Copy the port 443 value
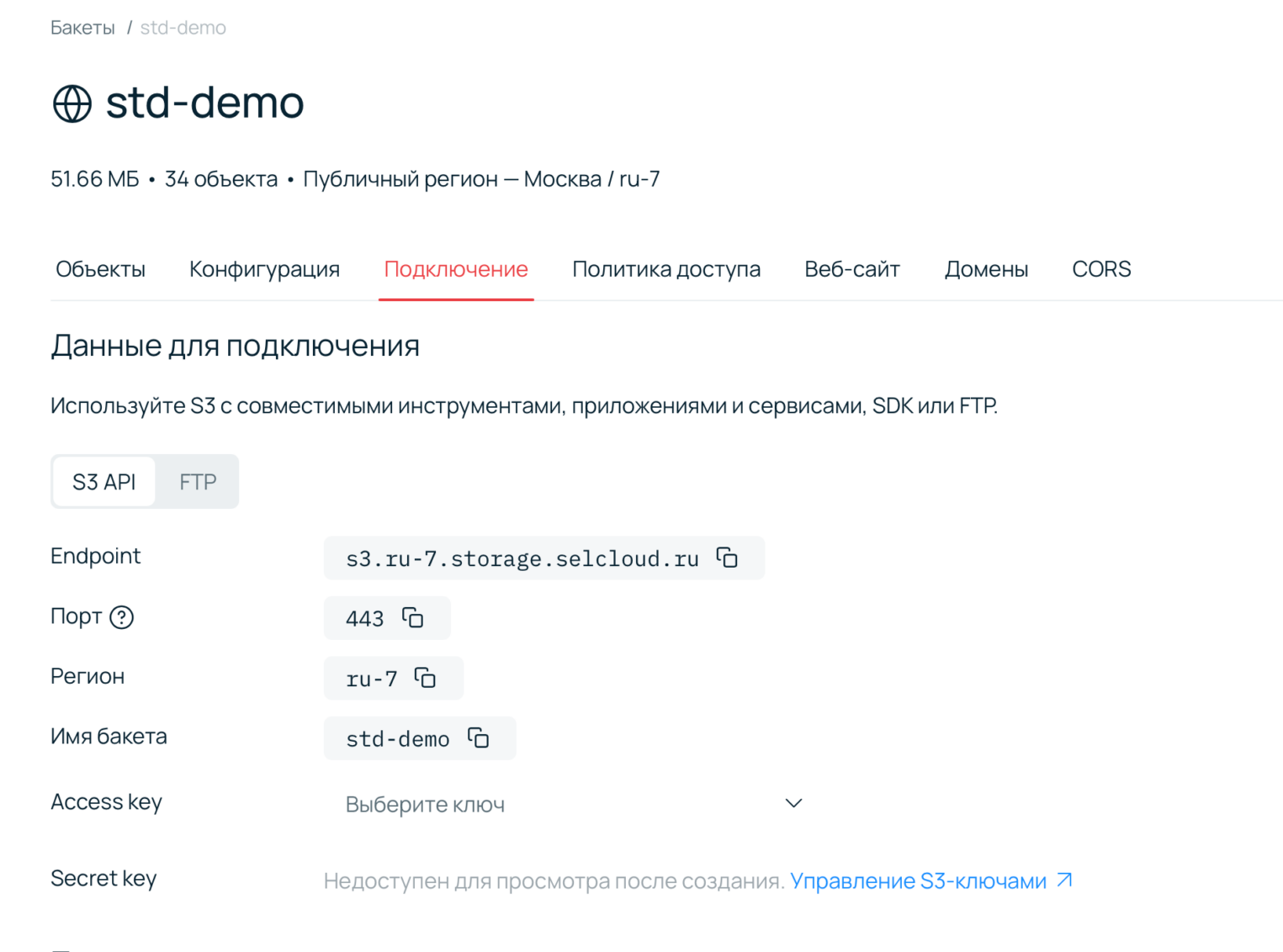1283x952 pixels. [x=412, y=617]
